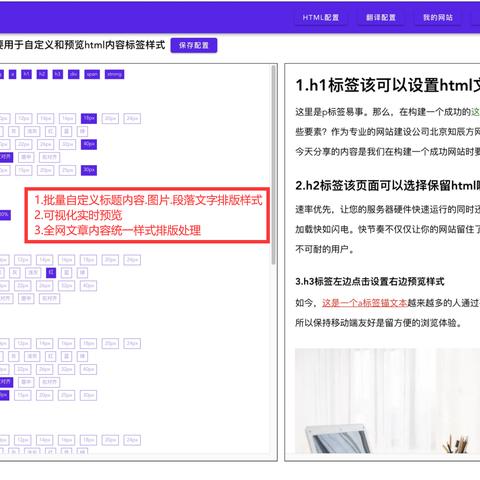Click the preview photo of the laptop
The image size is (480, 480).
(x=387, y=401)
